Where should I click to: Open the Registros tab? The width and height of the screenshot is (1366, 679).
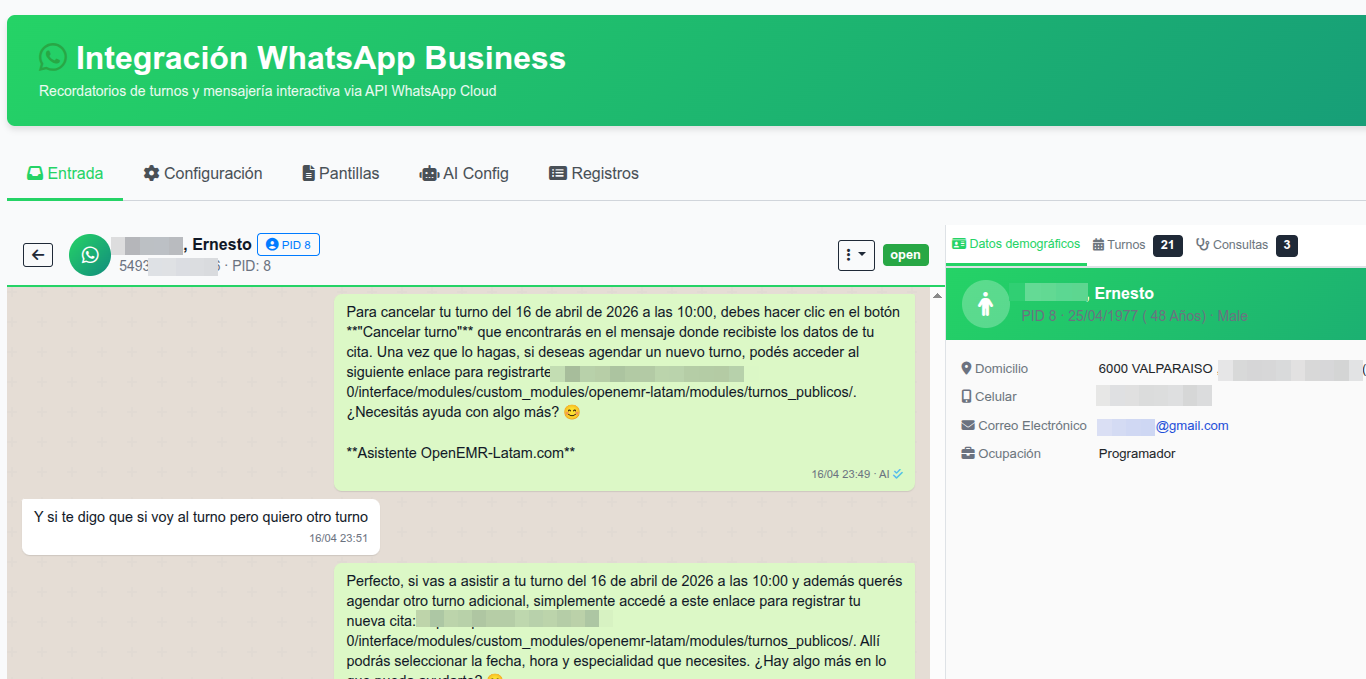[x=594, y=173]
